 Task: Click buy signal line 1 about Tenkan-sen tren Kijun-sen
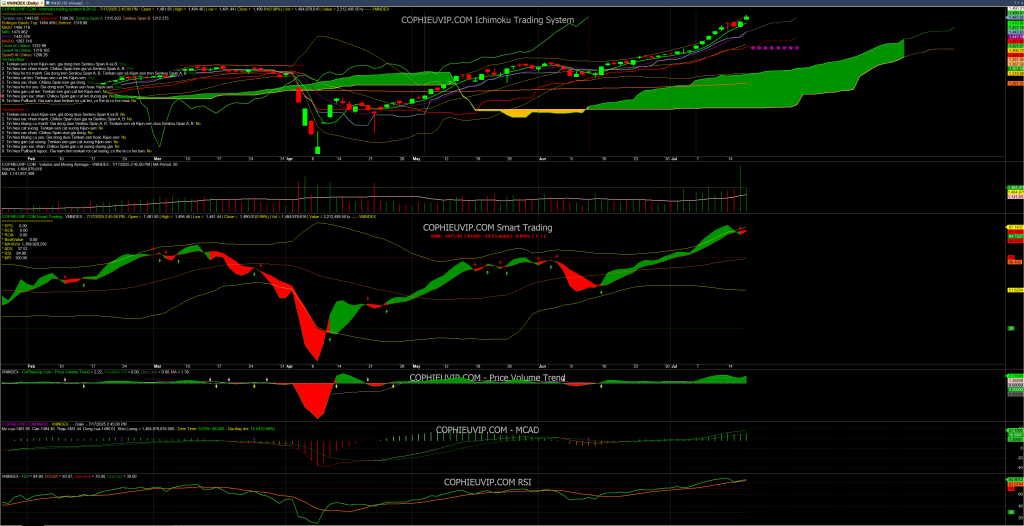point(64,64)
